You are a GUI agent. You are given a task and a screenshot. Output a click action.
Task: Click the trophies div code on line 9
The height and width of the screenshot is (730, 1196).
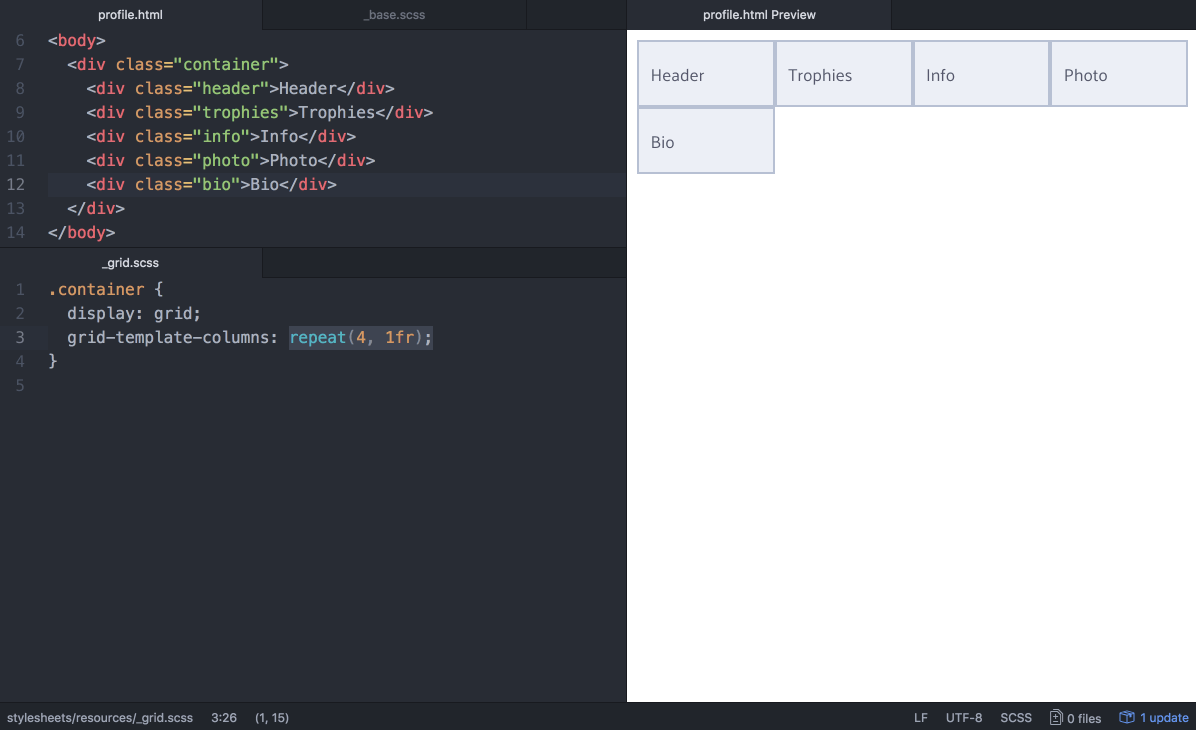pos(260,112)
